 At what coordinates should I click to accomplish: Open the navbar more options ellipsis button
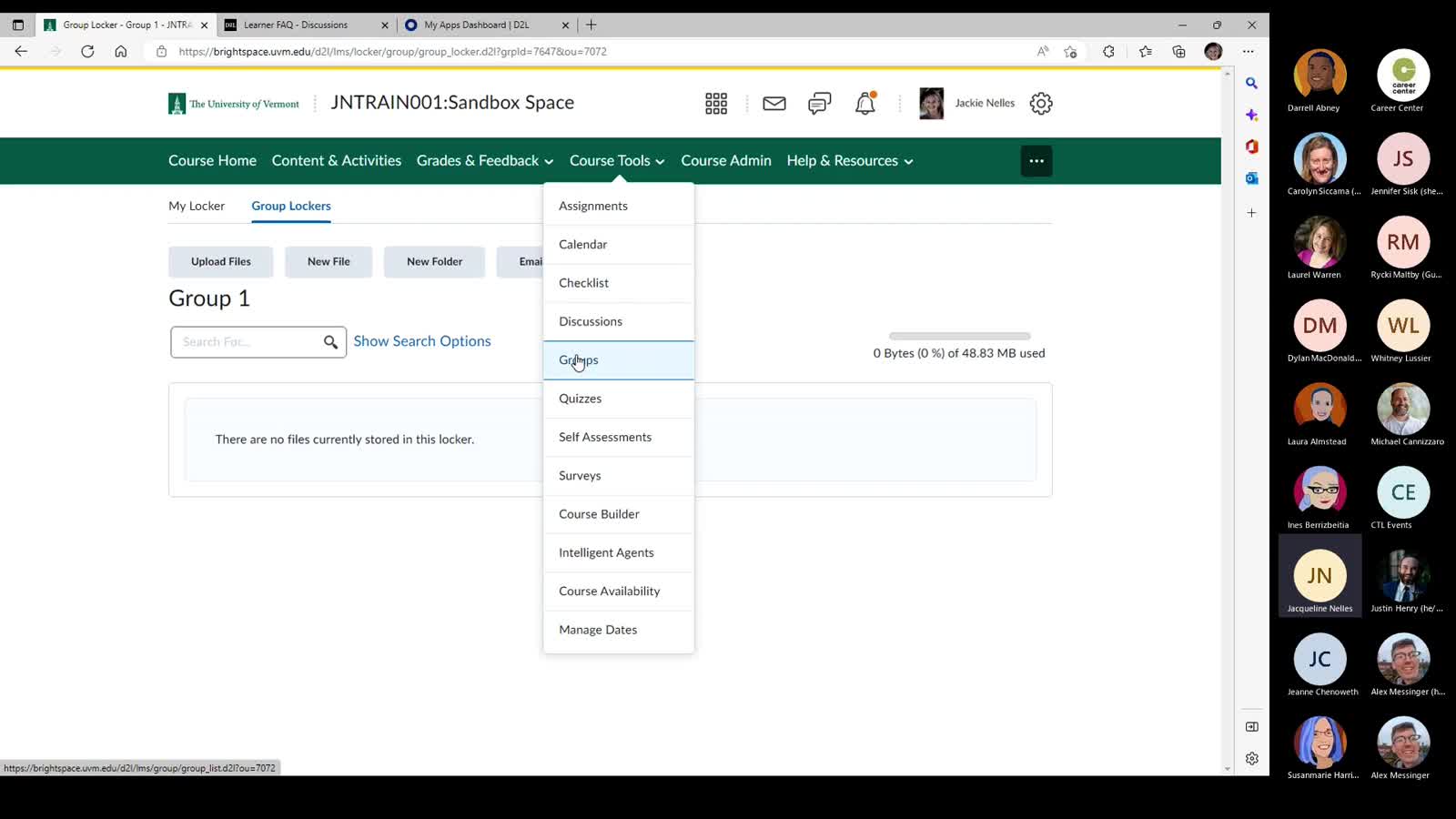click(1036, 161)
